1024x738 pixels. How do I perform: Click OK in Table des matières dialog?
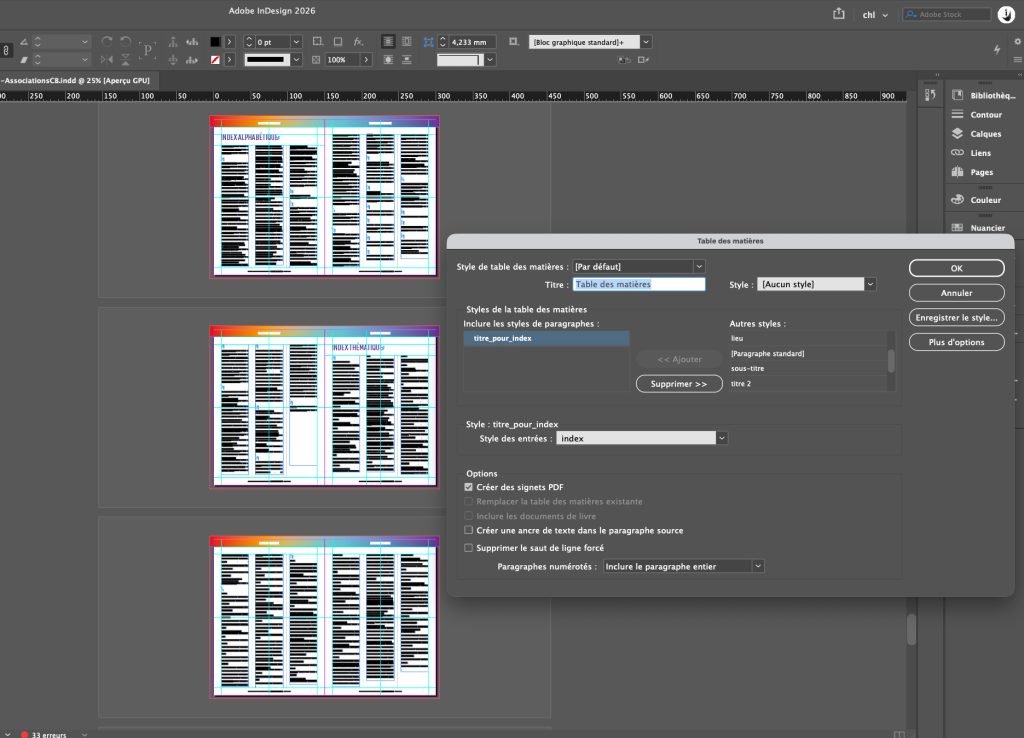[956, 268]
